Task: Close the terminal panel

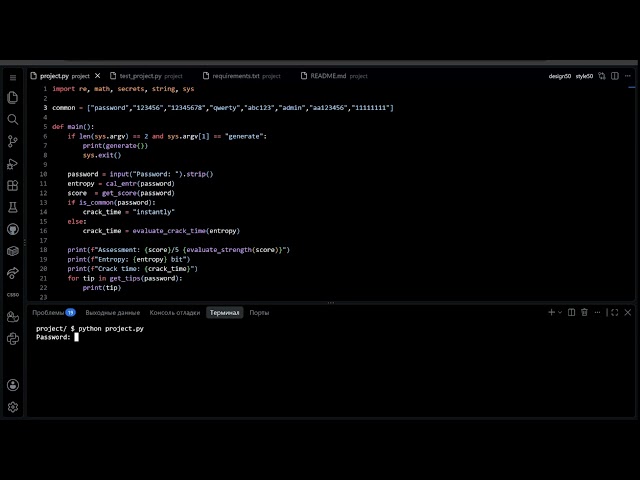Action: click(x=628, y=312)
